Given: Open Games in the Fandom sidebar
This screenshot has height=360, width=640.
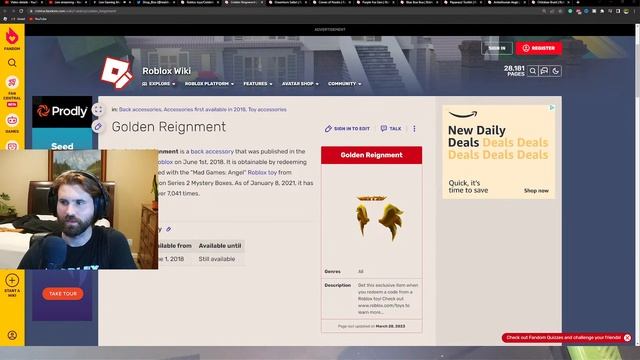Looking at the screenshot, I should point(12,124).
